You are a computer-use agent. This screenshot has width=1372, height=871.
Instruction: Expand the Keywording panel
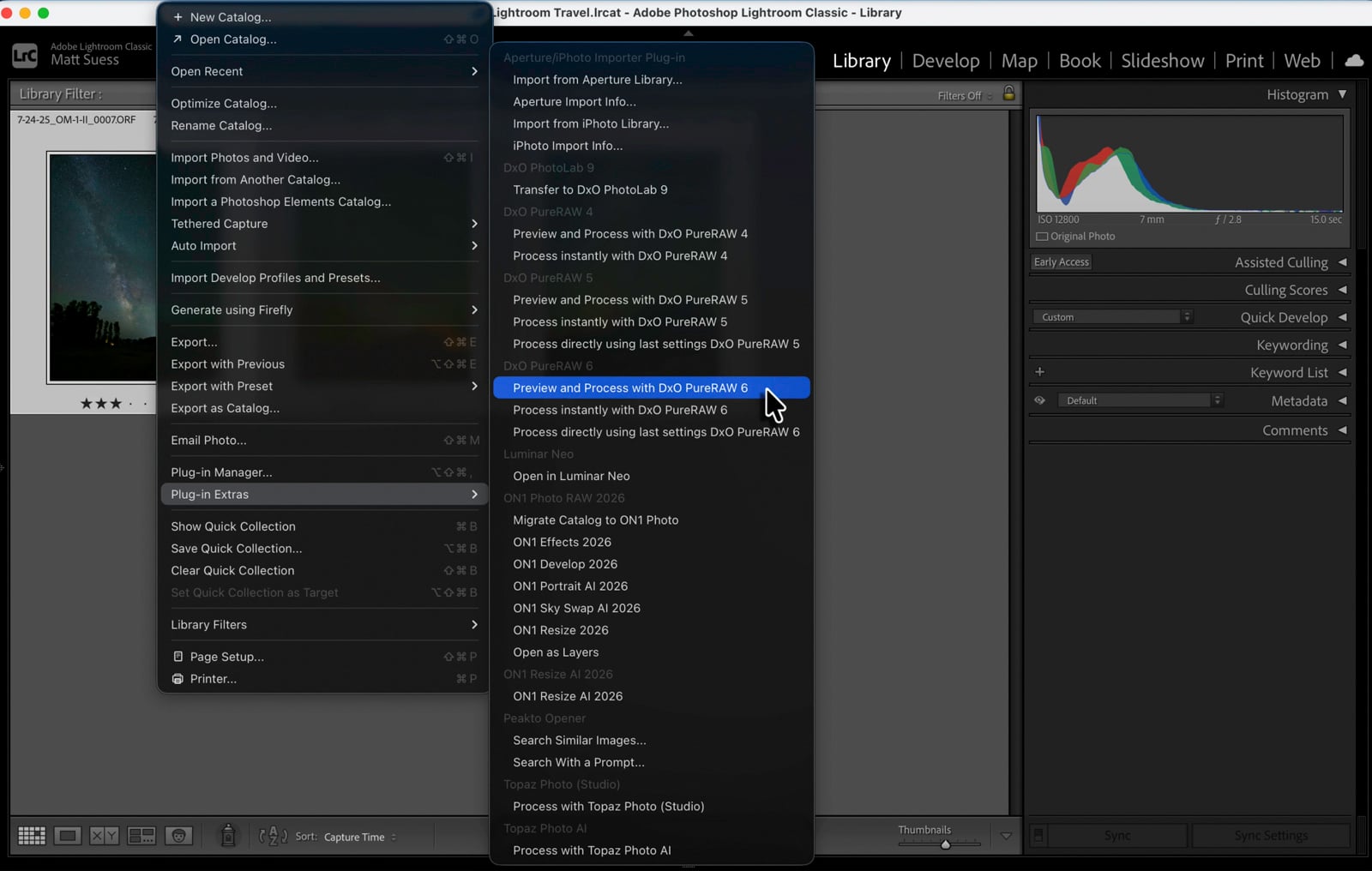tap(1342, 345)
